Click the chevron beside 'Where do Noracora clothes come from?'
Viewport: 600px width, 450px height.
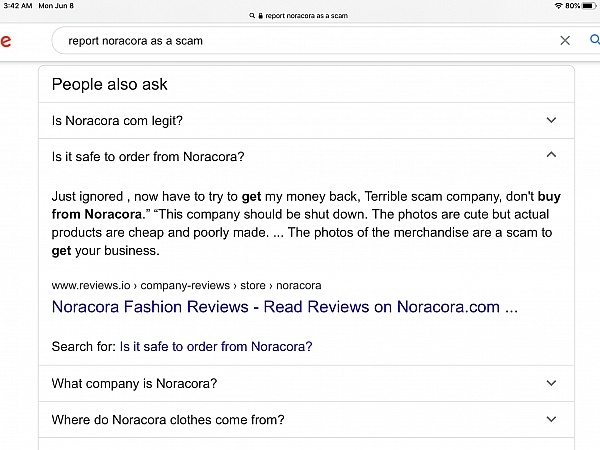551,419
